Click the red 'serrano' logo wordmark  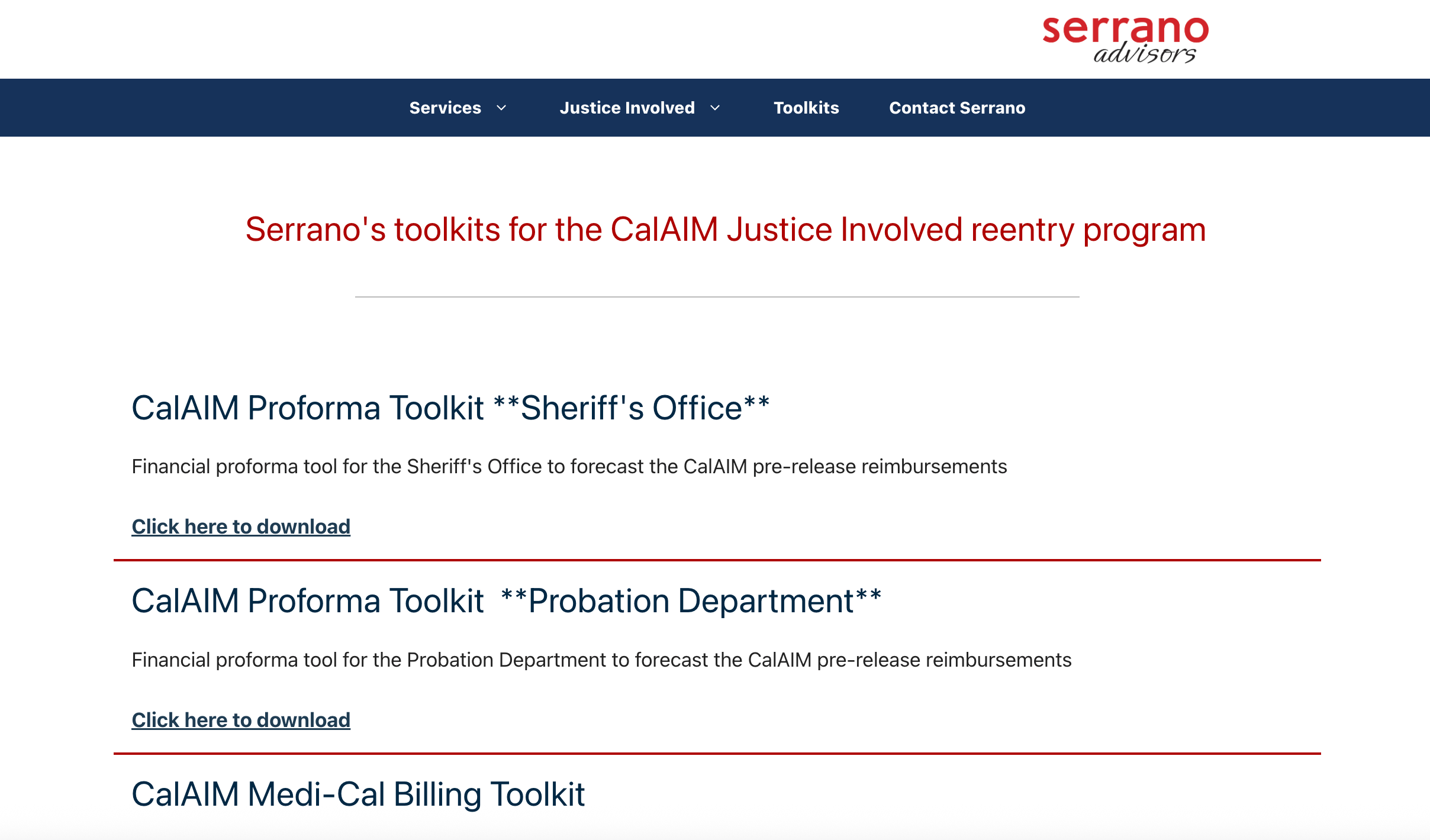pos(1125,29)
